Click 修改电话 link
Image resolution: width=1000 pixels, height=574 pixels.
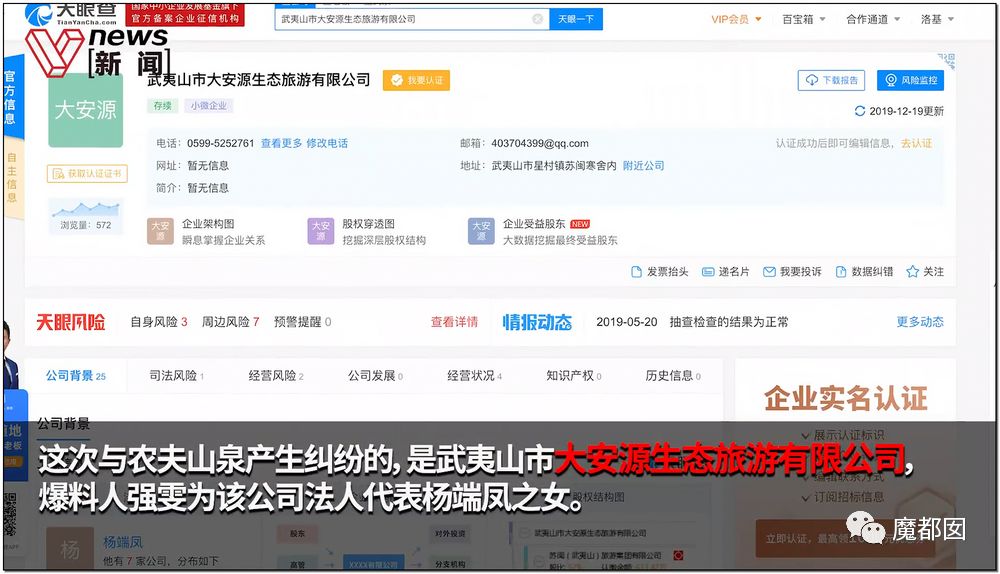(x=327, y=143)
